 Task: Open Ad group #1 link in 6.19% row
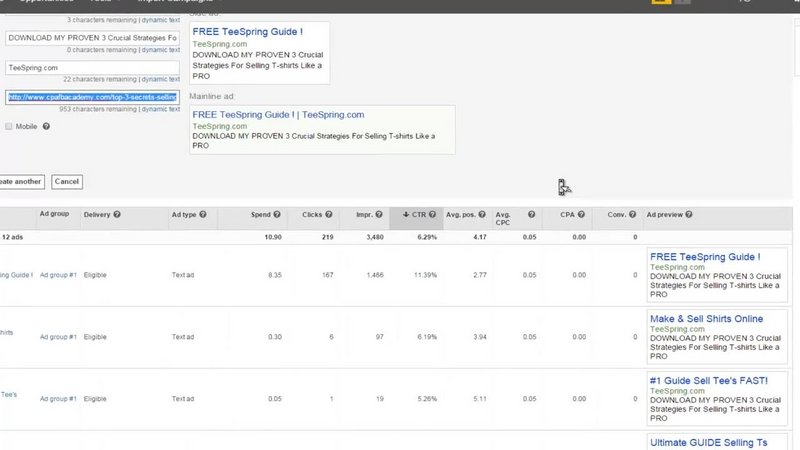(x=58, y=337)
